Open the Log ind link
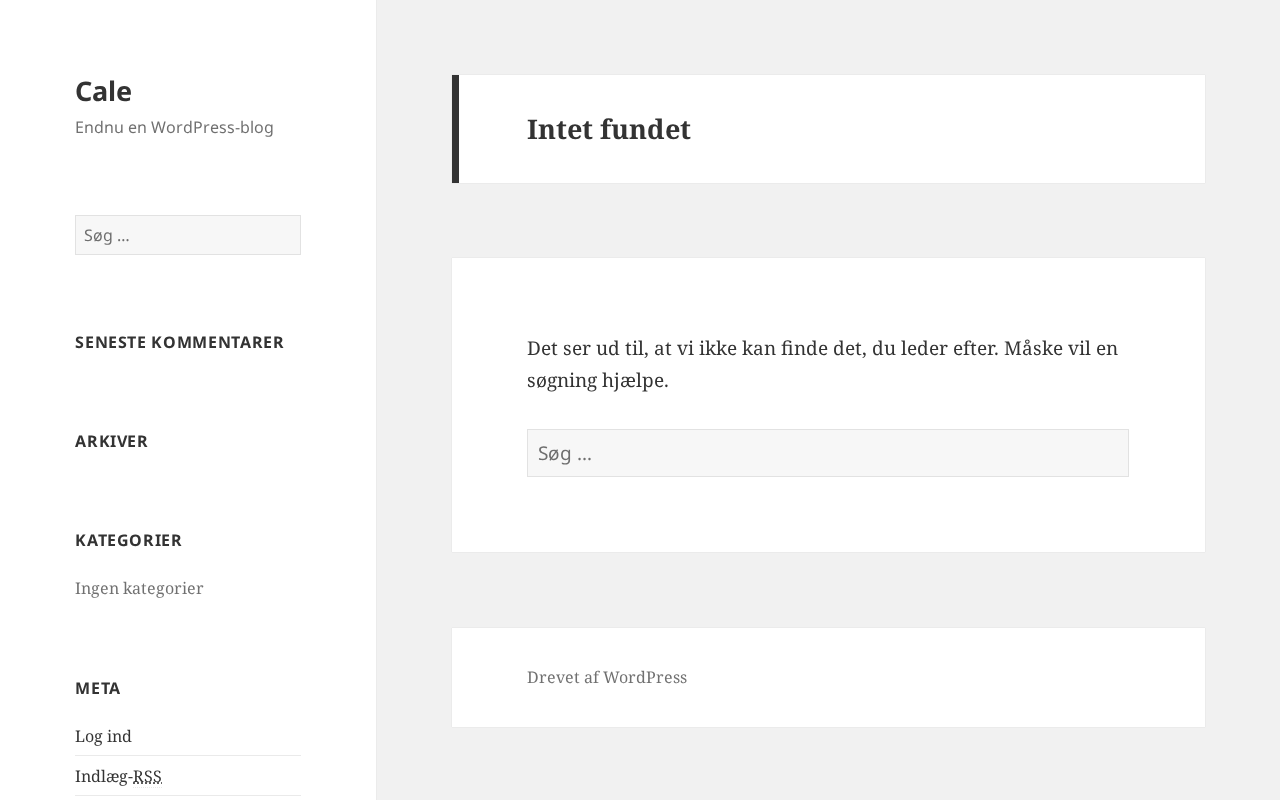 click(103, 736)
